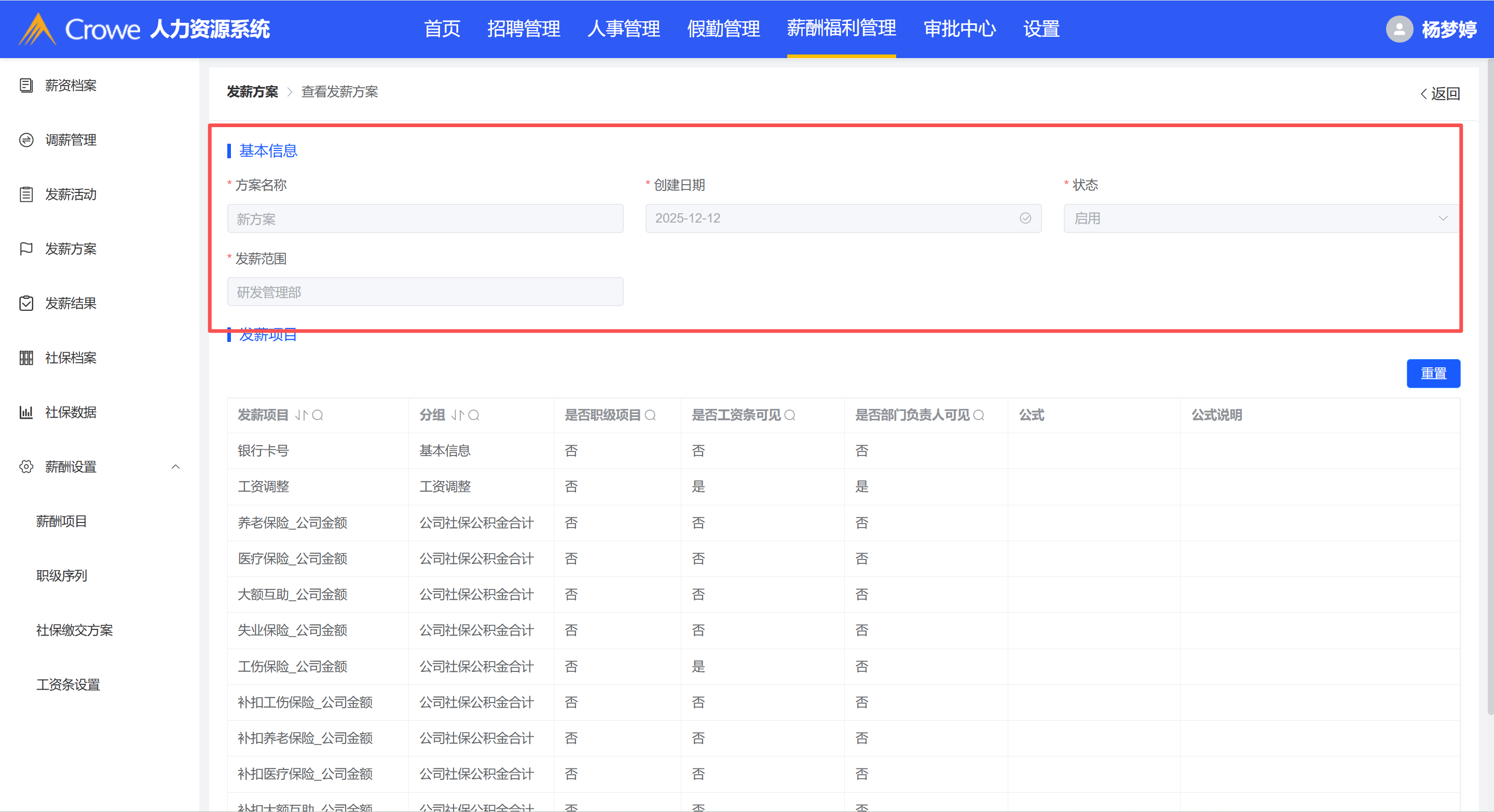Click the sort icon in 分组 column header
The width and height of the screenshot is (1494, 812).
(x=458, y=415)
